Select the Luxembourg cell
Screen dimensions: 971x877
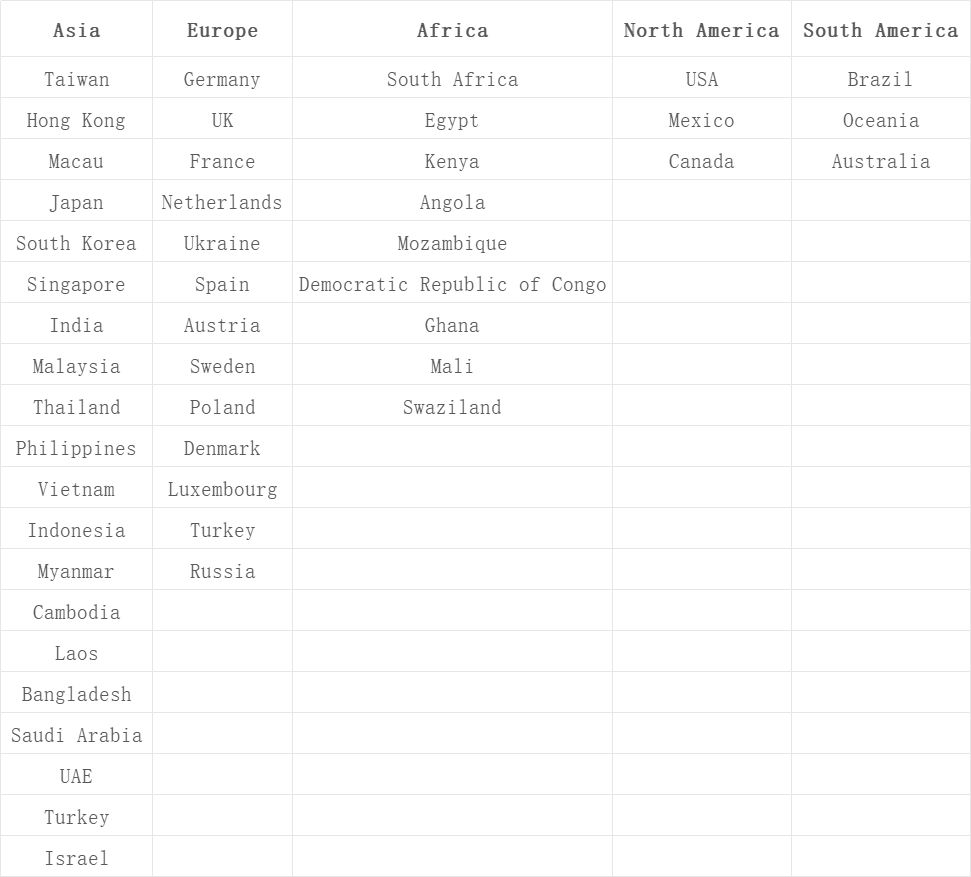coord(222,489)
